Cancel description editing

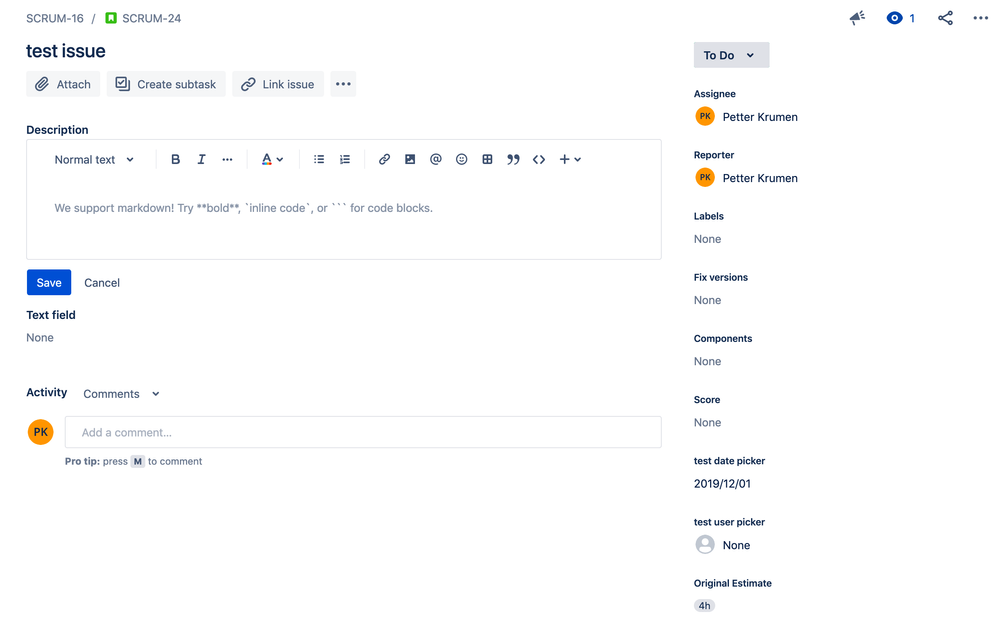tap(102, 283)
